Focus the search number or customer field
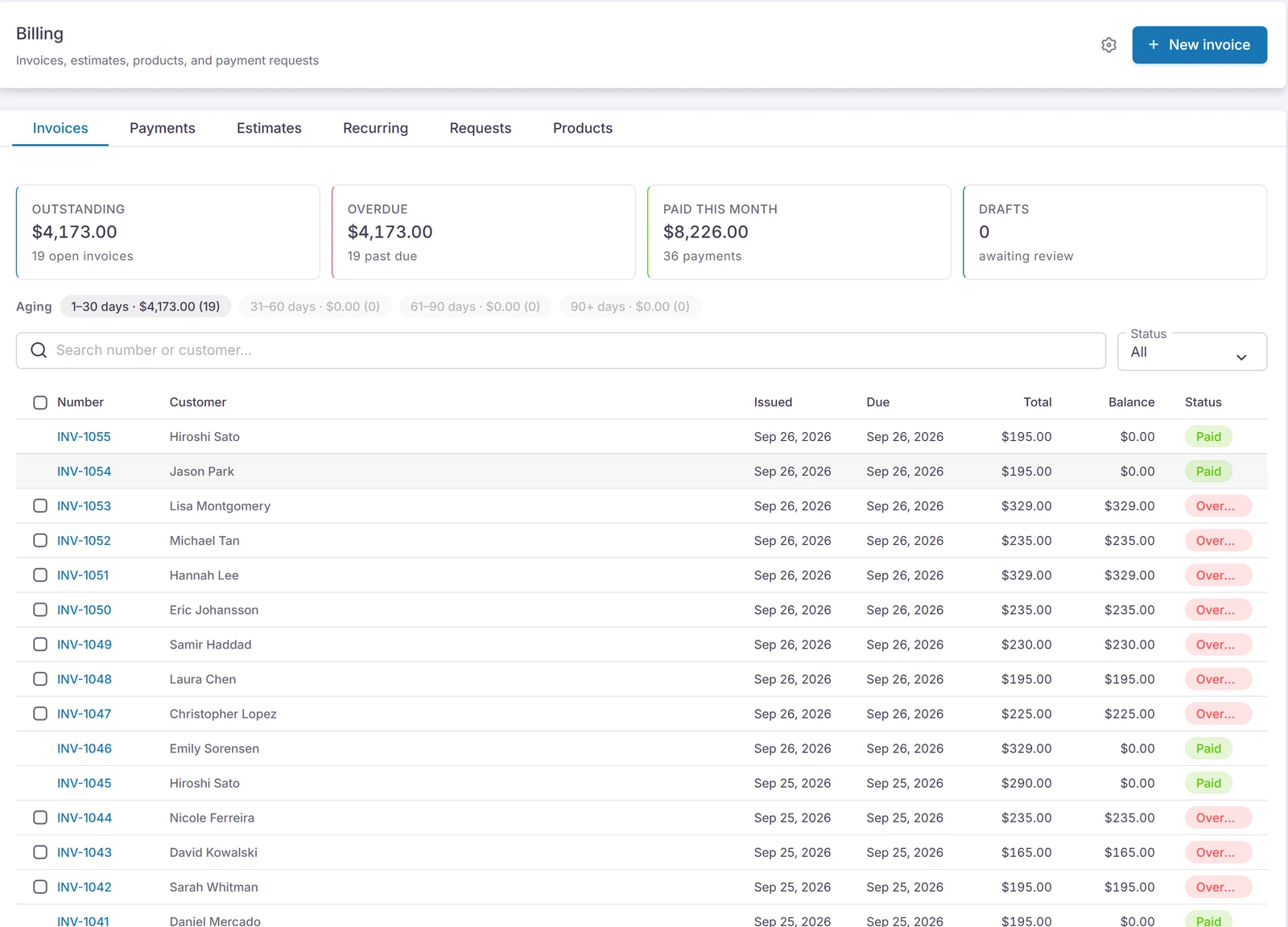Viewport: 1288px width, 927px height. pos(561,350)
